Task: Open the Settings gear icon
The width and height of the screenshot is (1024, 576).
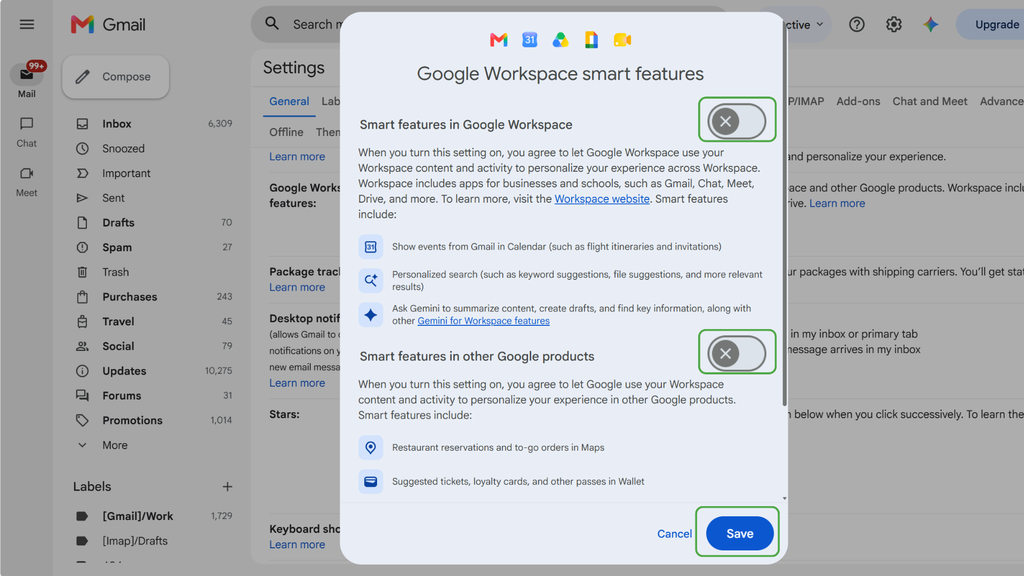Action: (893, 24)
